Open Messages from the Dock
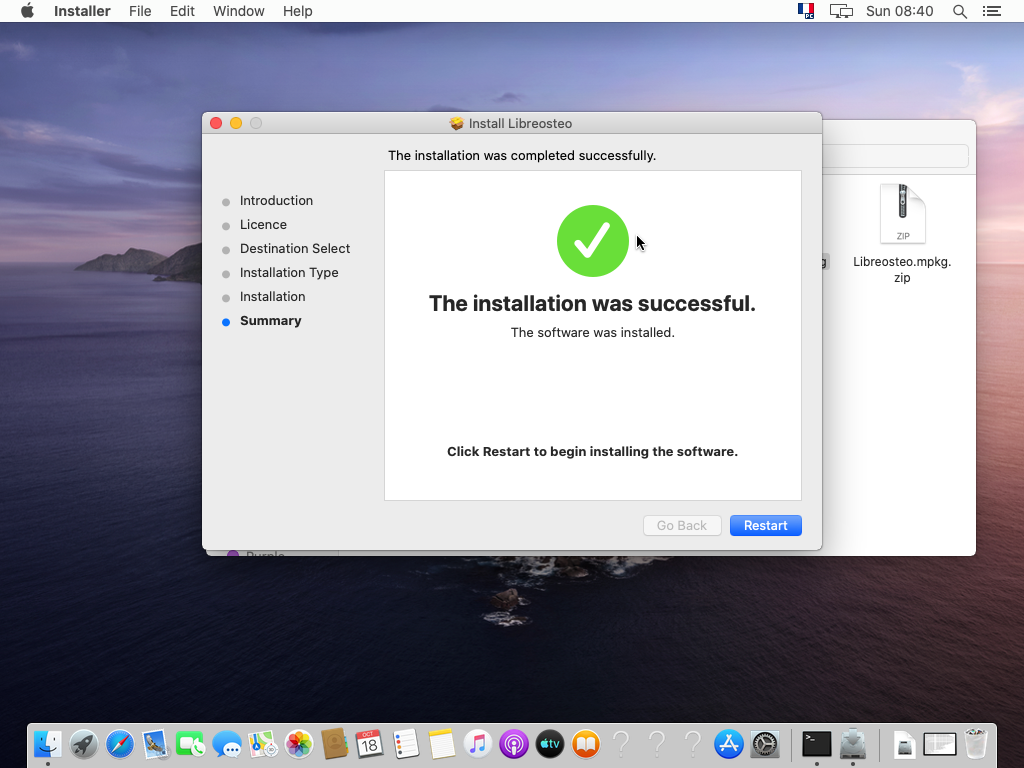 tap(227, 744)
